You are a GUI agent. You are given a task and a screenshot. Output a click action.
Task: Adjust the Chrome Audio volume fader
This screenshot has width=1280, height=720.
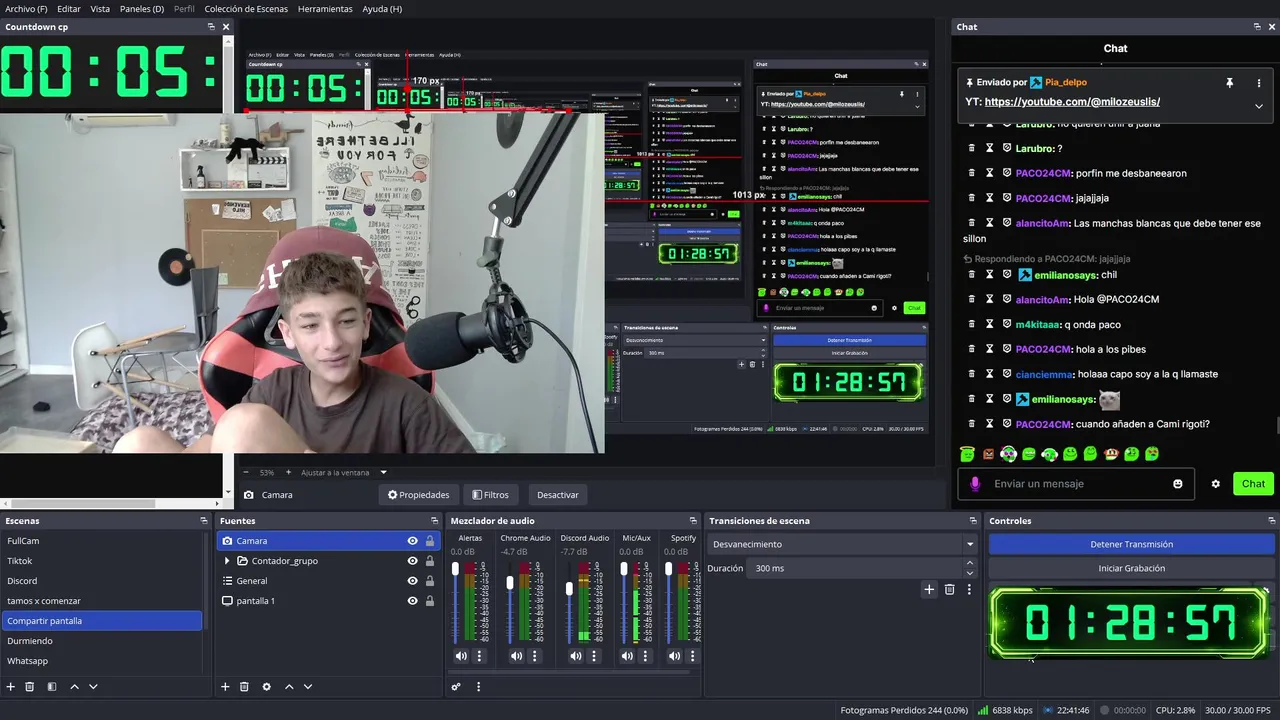coord(510,583)
